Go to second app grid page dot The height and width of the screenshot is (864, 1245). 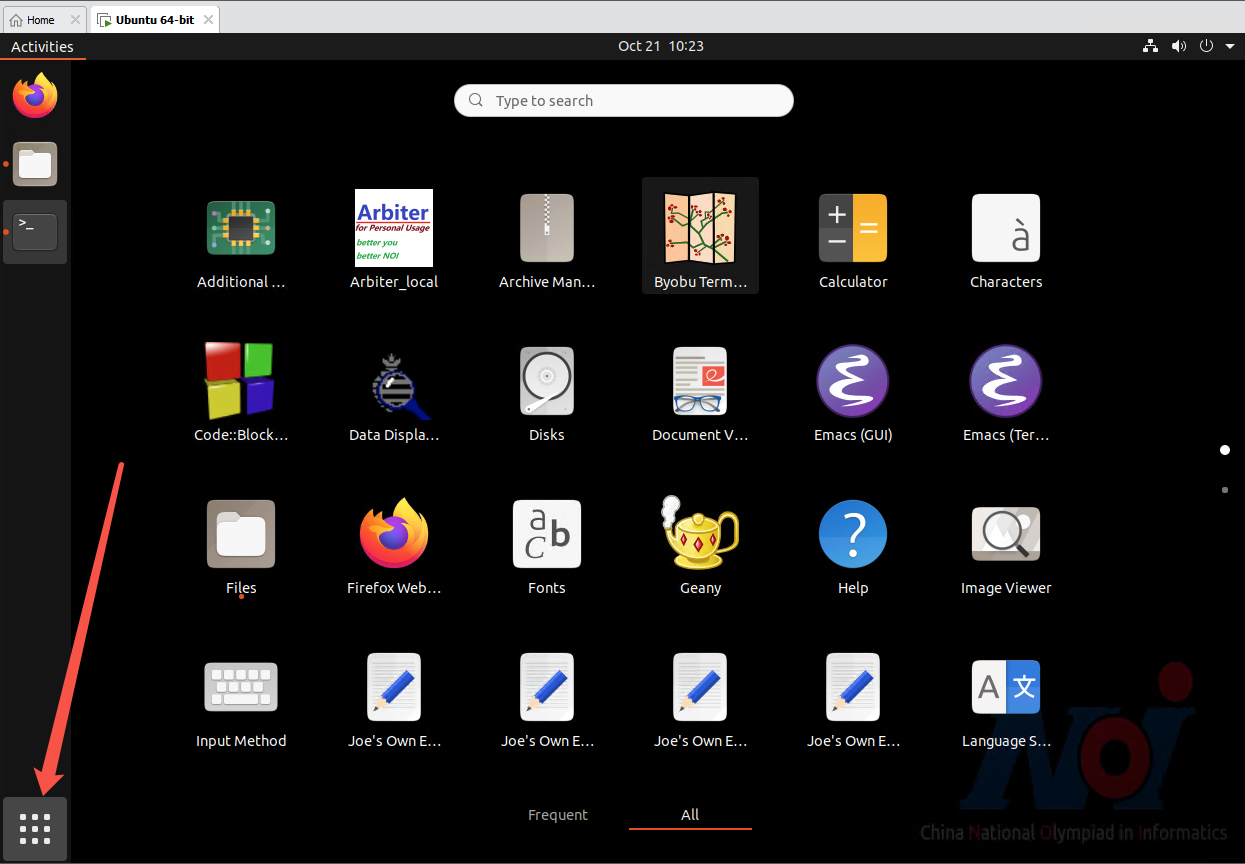point(1225,490)
